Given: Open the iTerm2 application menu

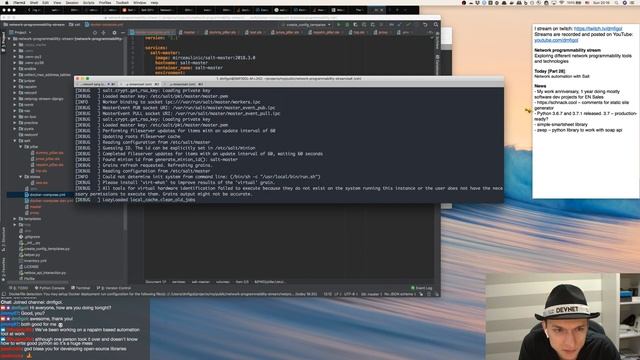Looking at the screenshot, I should tap(19, 2).
